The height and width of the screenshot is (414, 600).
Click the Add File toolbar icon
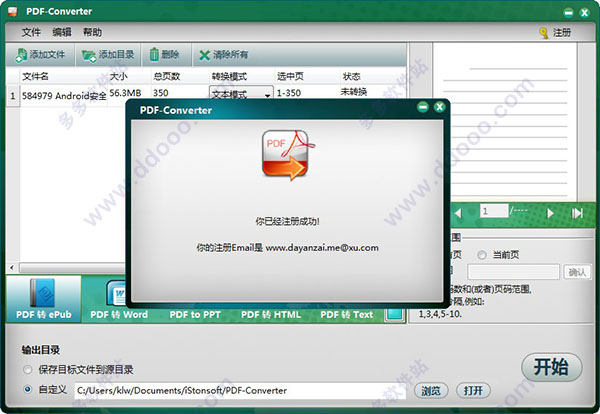pos(21,55)
